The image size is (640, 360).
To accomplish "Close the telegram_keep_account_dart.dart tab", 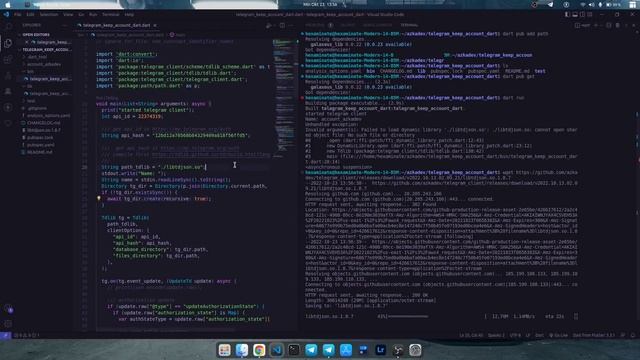I will coord(155,25).
